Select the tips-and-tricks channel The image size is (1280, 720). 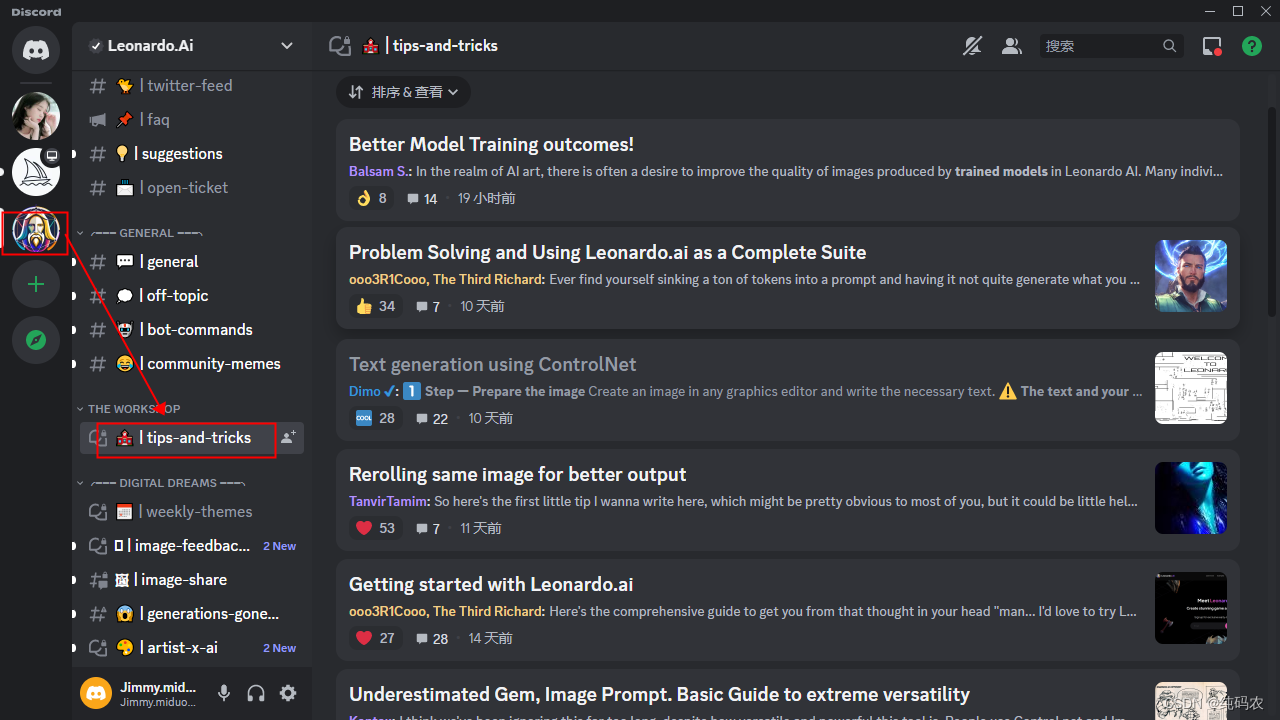[x=192, y=437]
